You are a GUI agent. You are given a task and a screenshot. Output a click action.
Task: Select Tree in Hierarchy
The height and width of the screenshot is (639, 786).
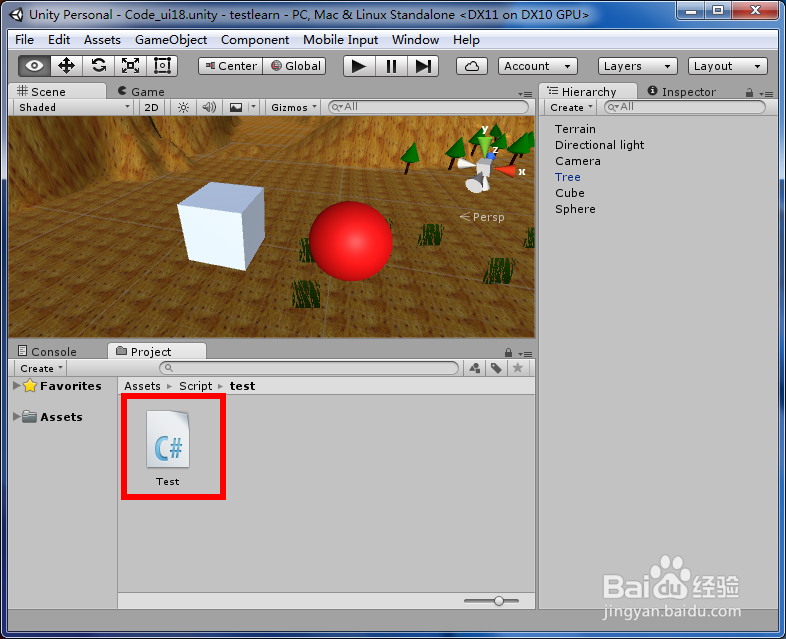(567, 177)
